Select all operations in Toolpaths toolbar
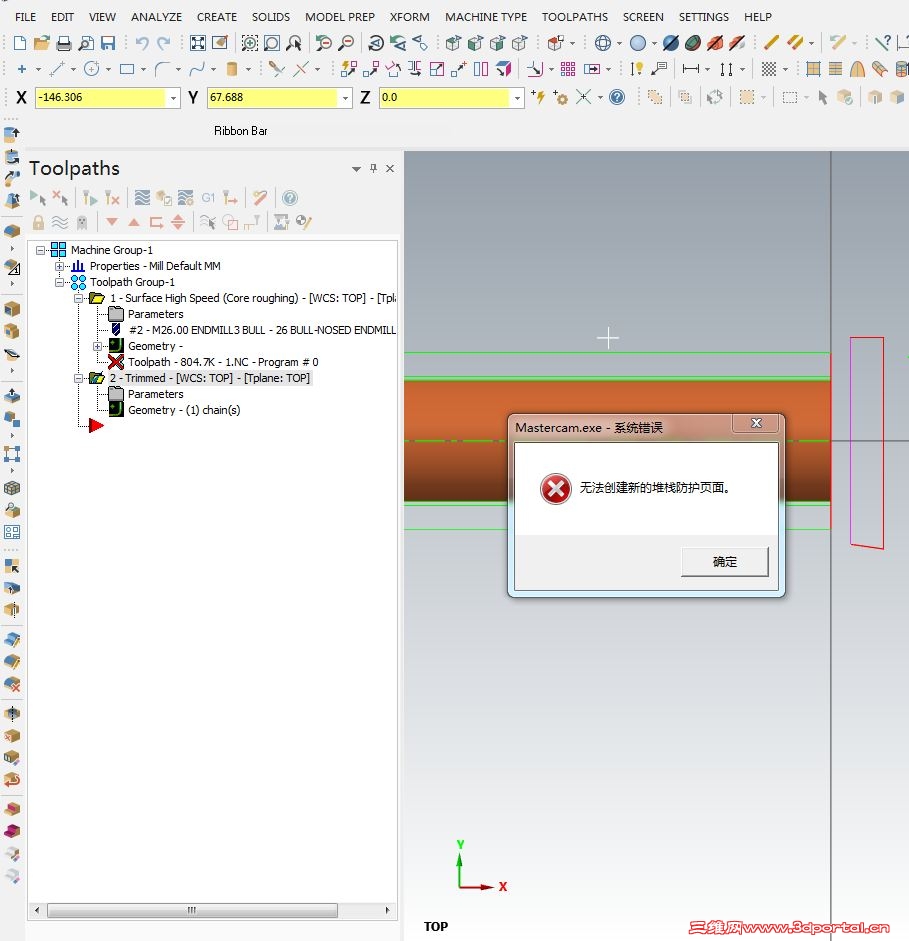Screen dimensions: 909x941 (x=38, y=197)
